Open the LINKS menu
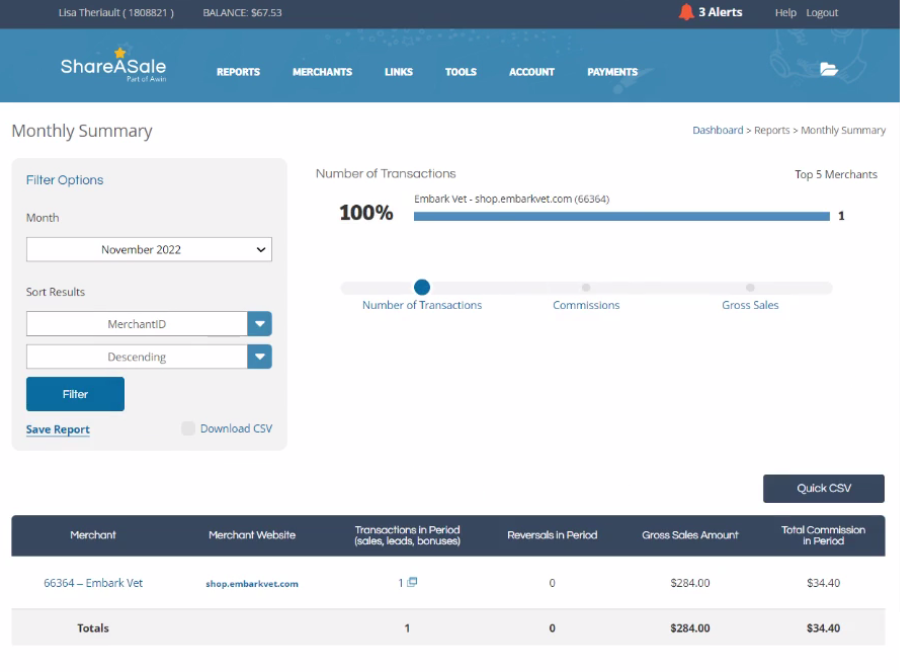Image resolution: width=902 pixels, height=672 pixels. 399,72
